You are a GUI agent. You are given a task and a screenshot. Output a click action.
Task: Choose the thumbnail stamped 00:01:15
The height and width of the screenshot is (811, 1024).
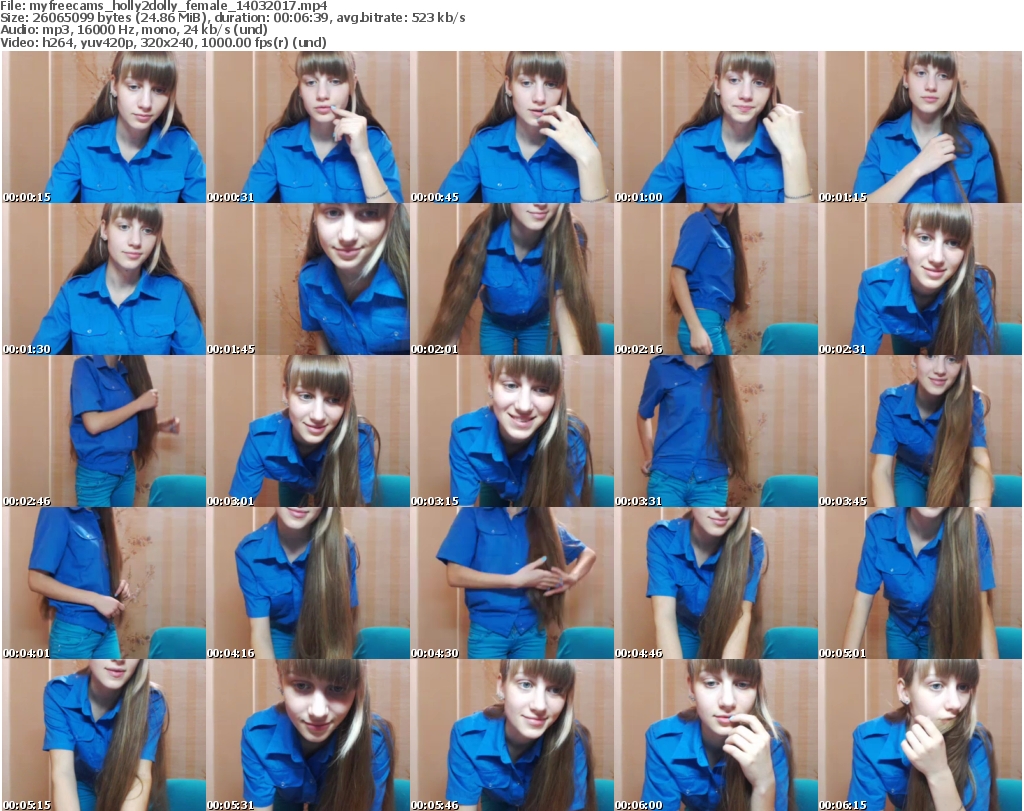click(x=920, y=127)
